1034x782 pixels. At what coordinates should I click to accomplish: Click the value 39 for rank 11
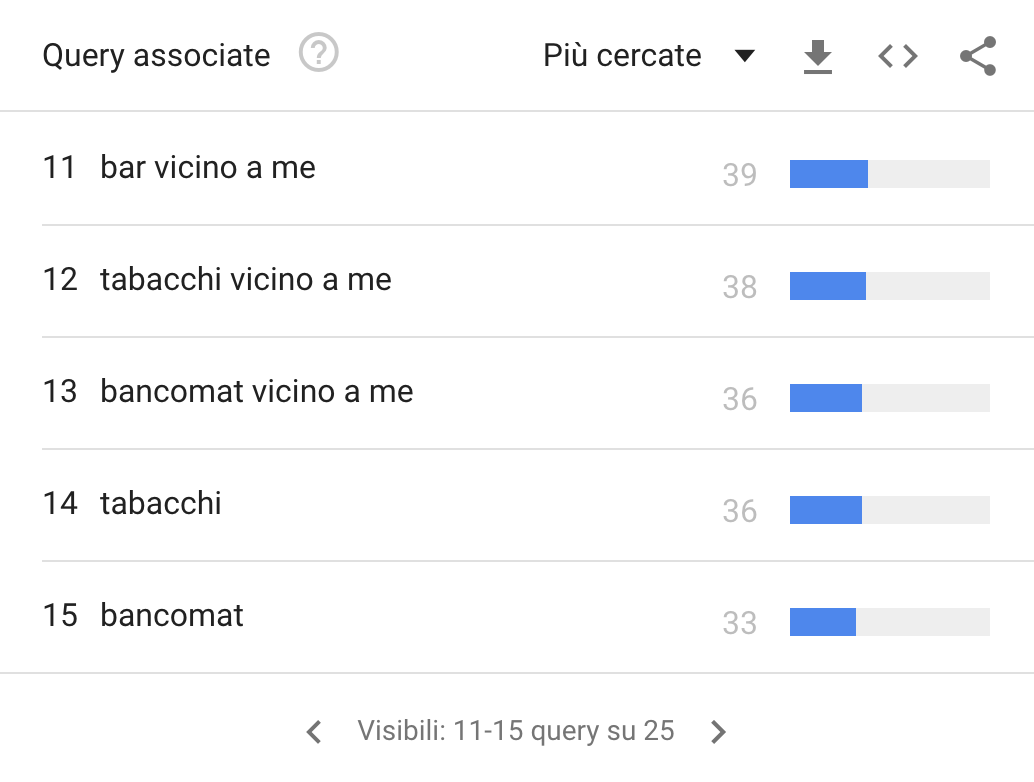(739, 175)
